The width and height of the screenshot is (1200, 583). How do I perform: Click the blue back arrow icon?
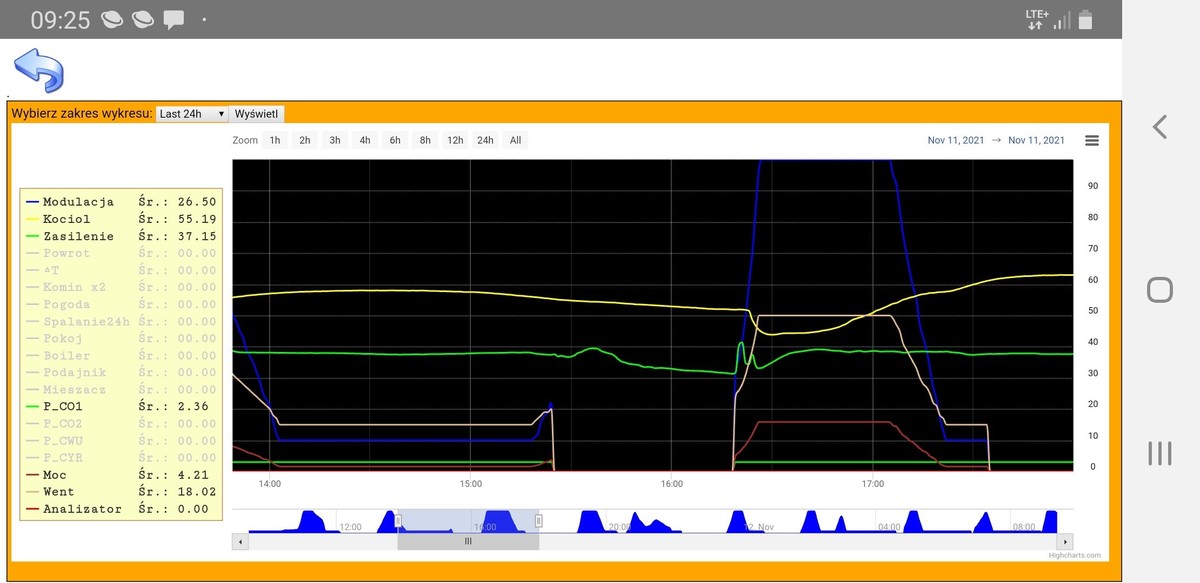tap(38, 69)
